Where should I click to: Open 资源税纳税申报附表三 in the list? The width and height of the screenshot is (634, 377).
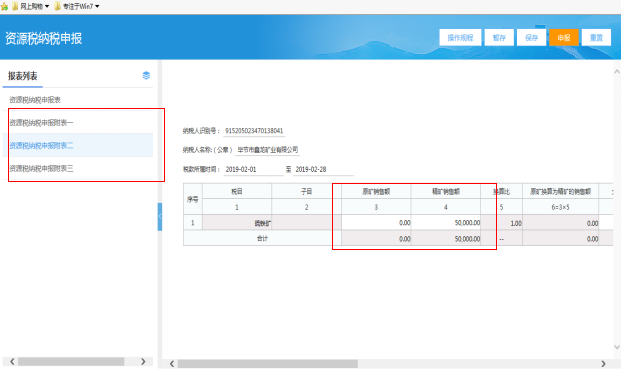point(41,168)
